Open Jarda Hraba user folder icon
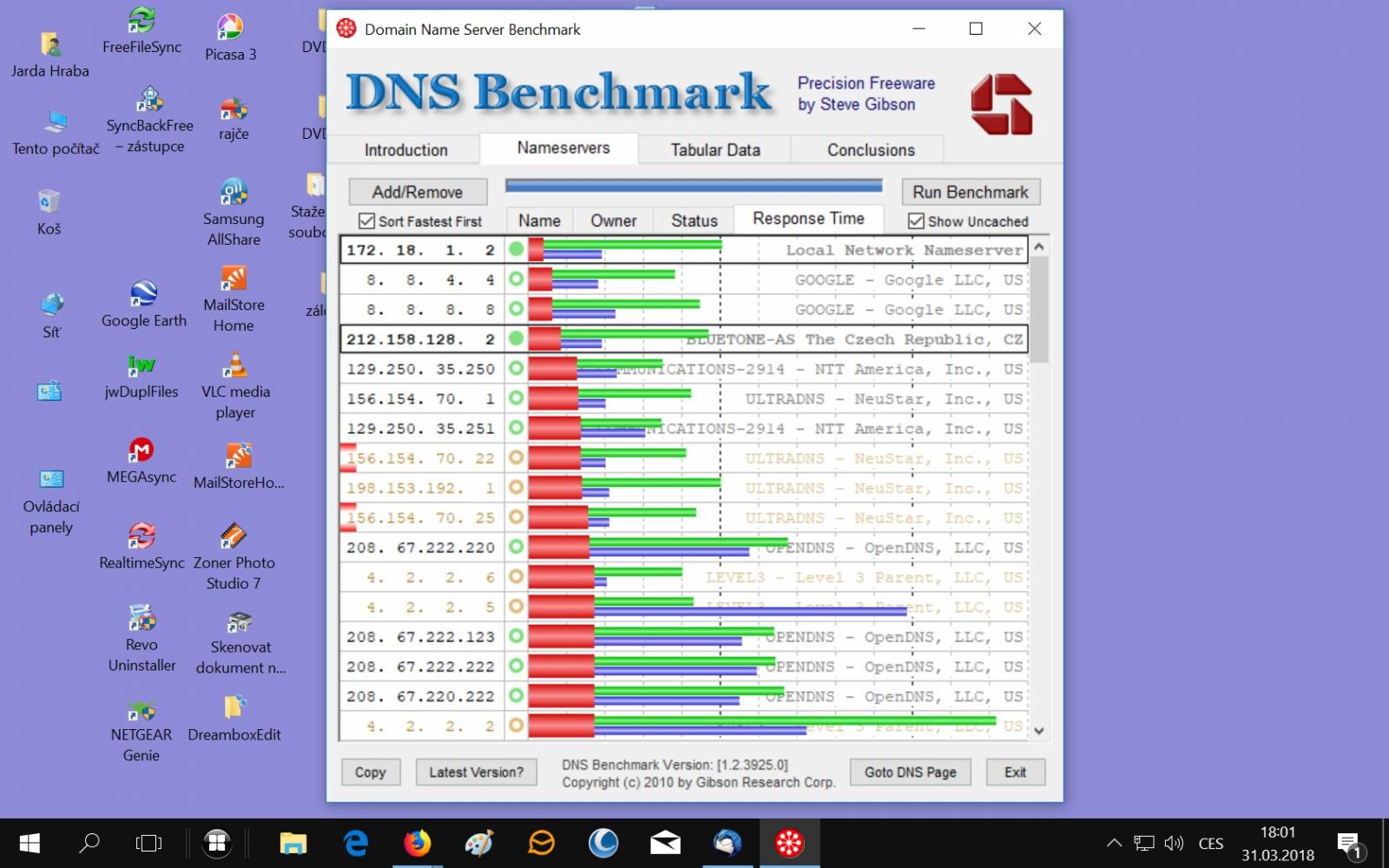 [49, 55]
